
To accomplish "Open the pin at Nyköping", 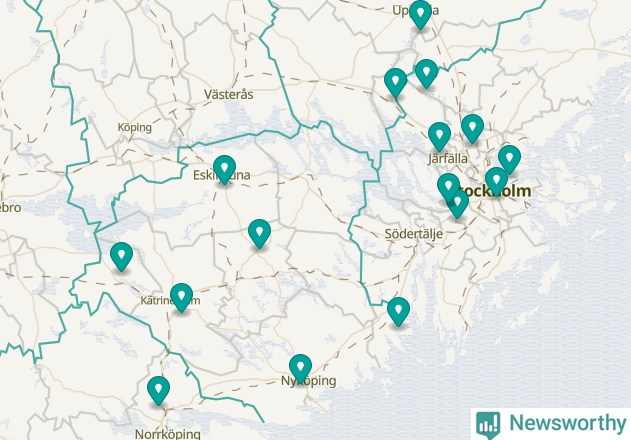I will point(300,369).
